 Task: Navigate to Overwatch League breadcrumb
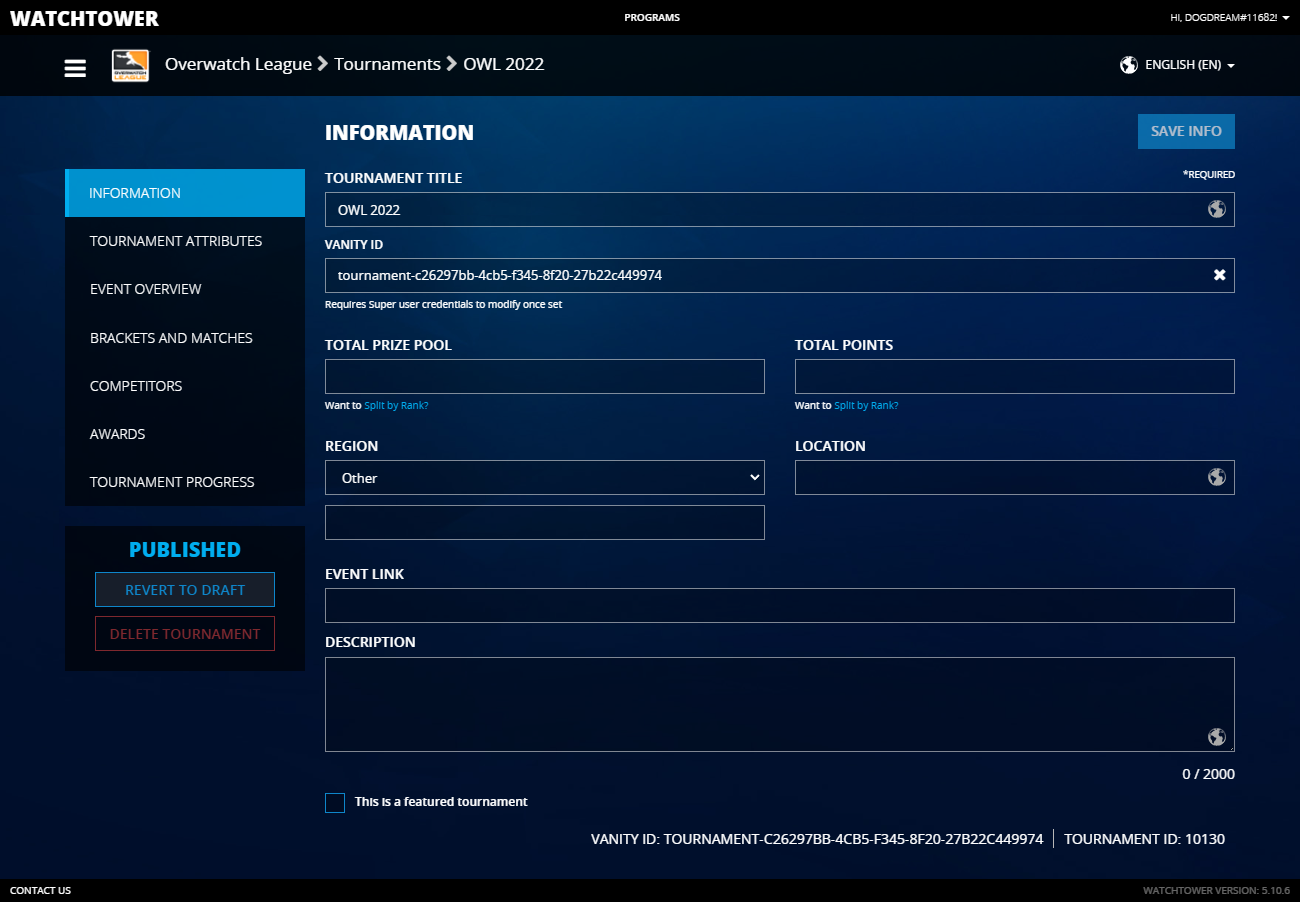click(x=238, y=64)
